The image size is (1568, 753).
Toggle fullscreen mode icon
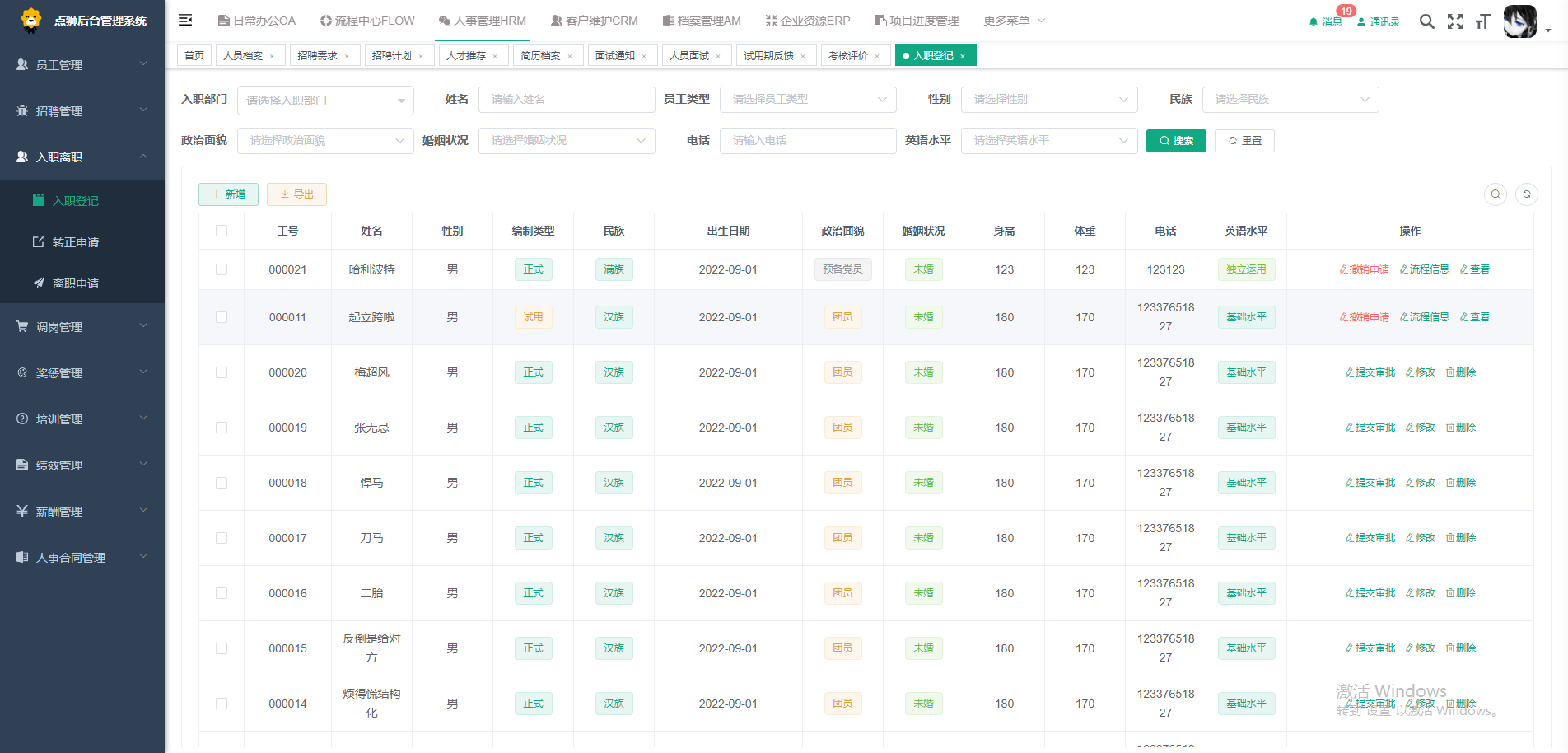(x=1455, y=21)
